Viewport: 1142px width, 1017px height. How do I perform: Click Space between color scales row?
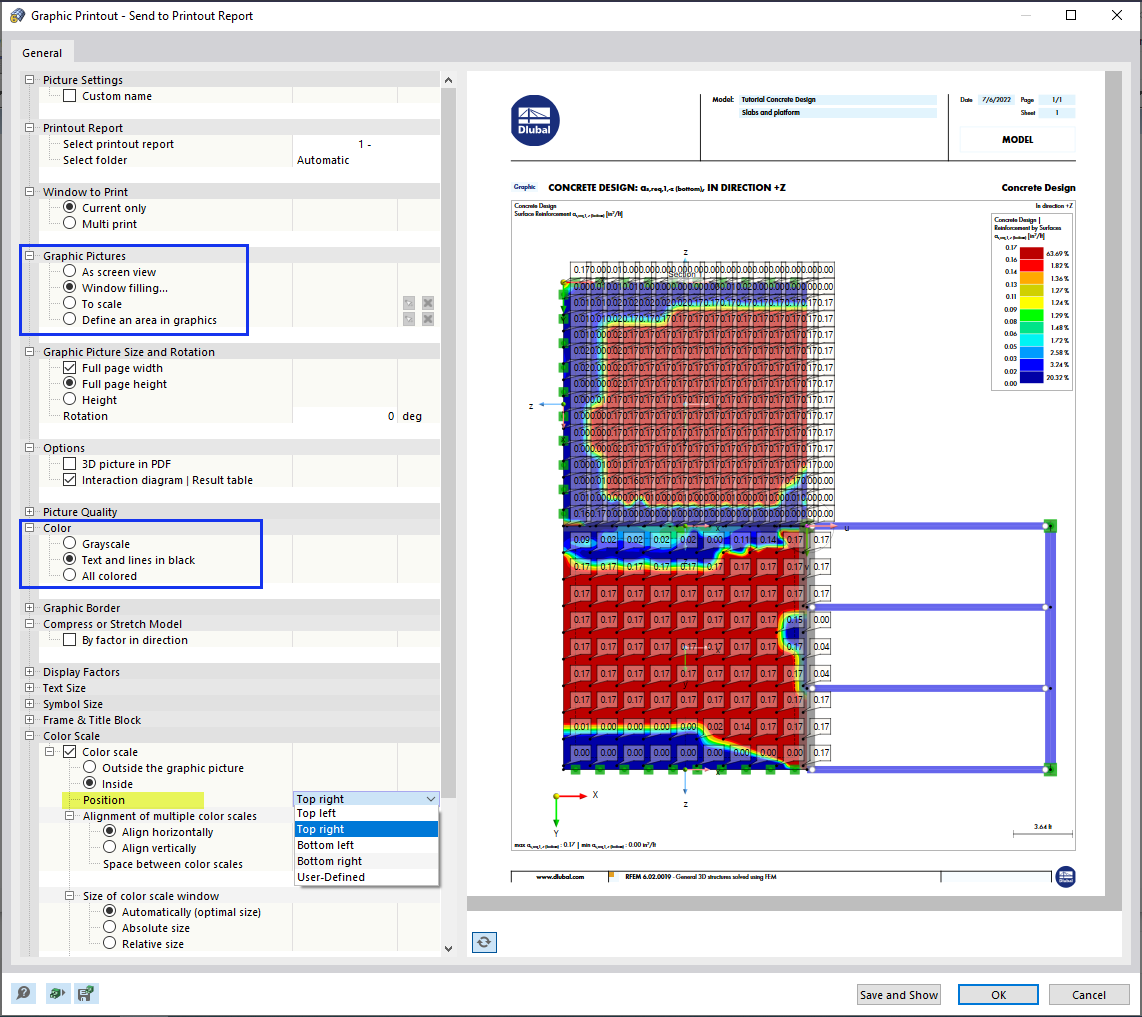pos(173,864)
